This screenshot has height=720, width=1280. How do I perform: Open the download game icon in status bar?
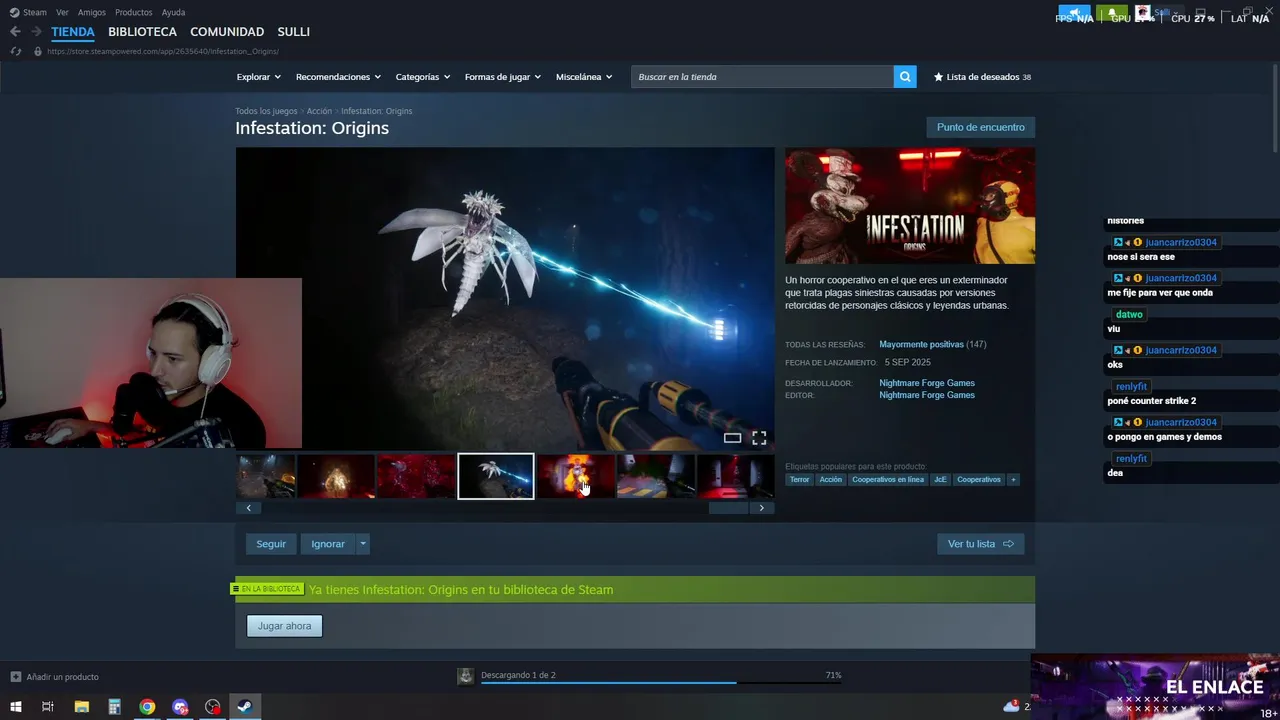tap(466, 676)
